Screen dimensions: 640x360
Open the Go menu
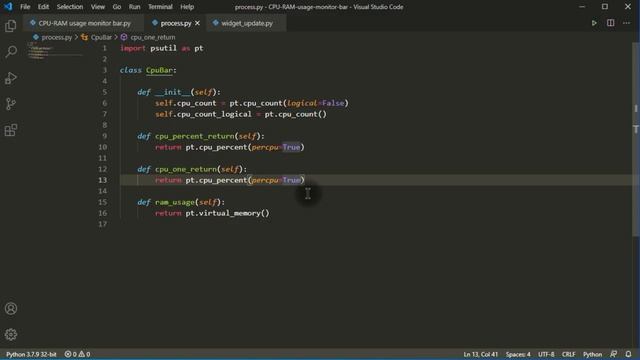click(117, 7)
